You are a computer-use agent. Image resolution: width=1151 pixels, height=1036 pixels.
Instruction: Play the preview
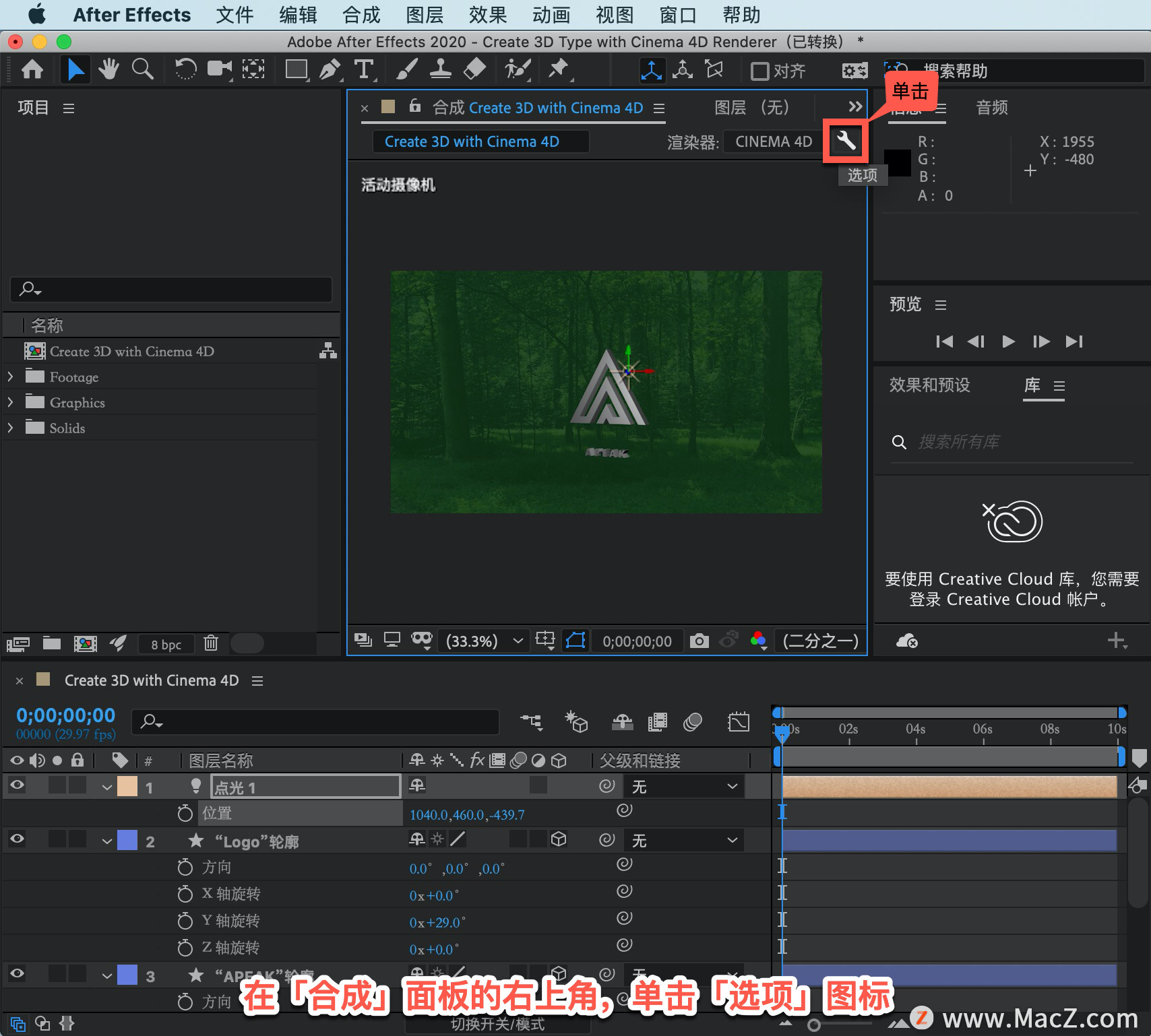(1008, 342)
